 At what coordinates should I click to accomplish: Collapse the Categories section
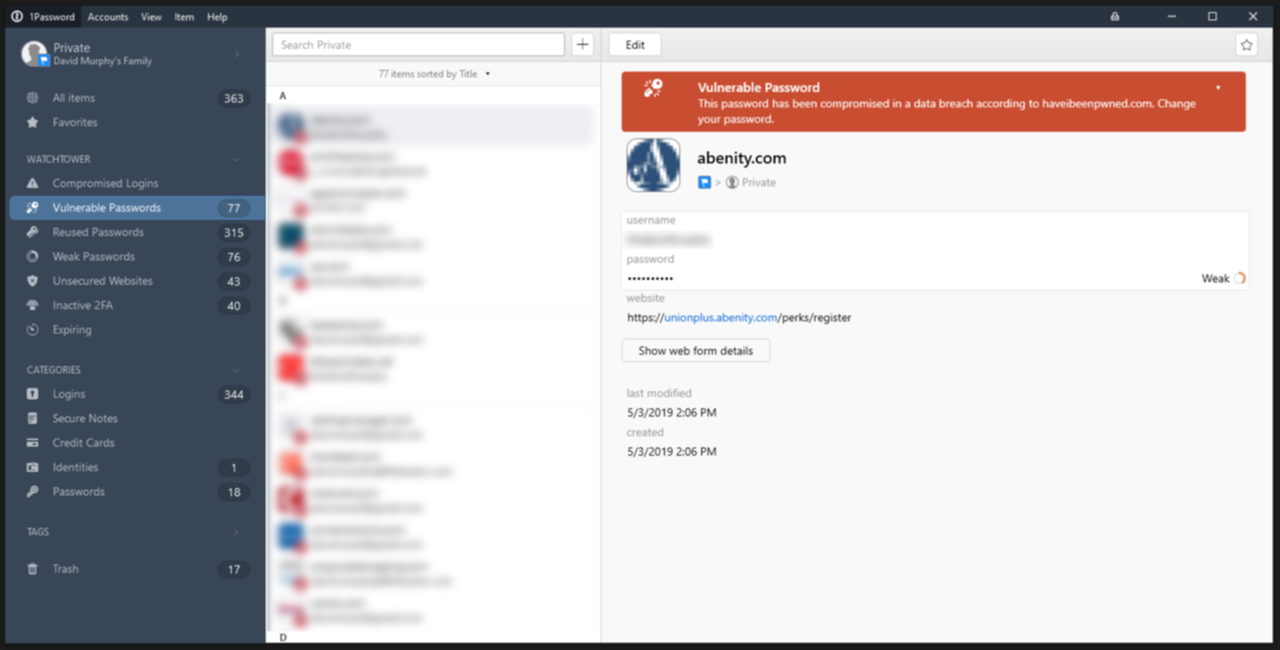[236, 370]
